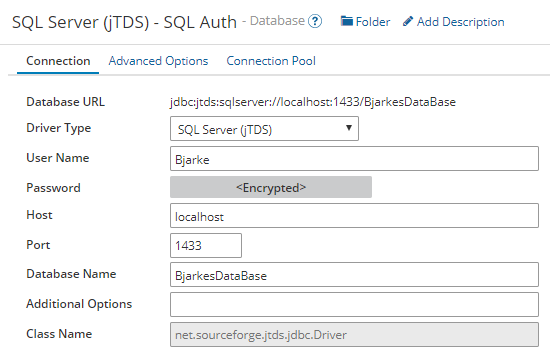This screenshot has width=550, height=360.
Task: Click the empty Additional Options field
Action: [354, 305]
